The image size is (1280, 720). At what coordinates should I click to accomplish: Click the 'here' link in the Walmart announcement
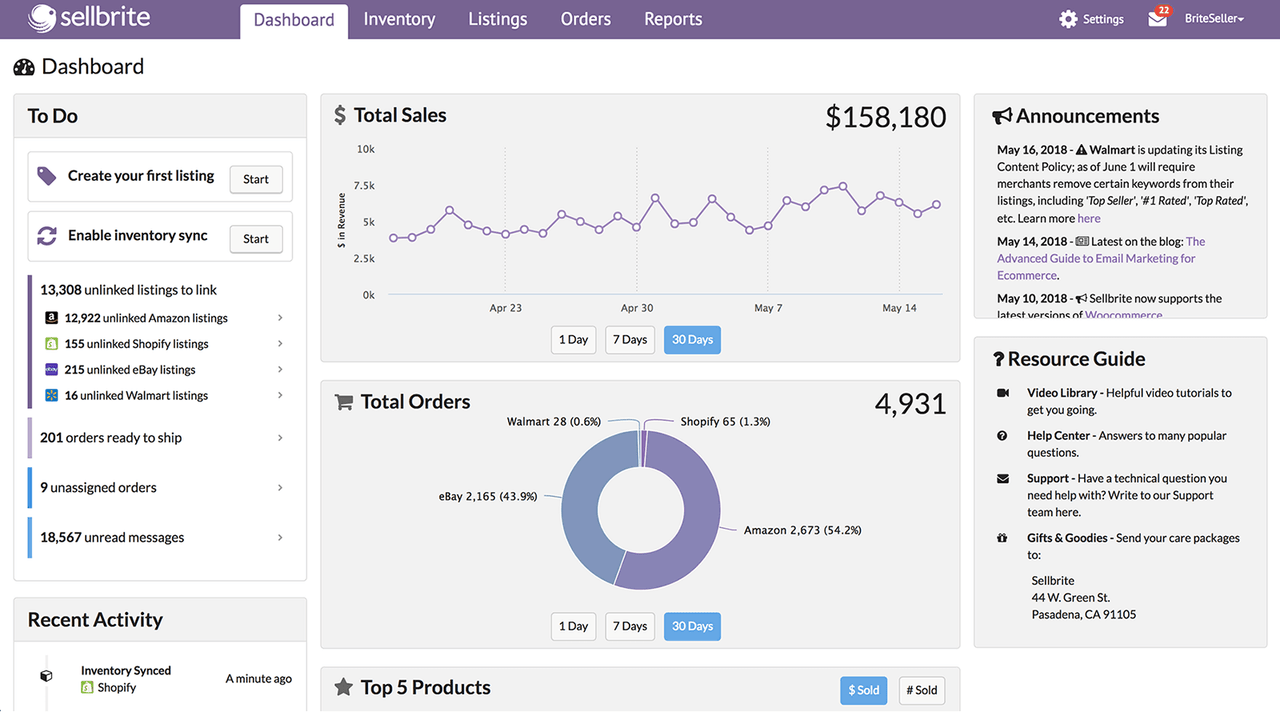[x=1089, y=218]
